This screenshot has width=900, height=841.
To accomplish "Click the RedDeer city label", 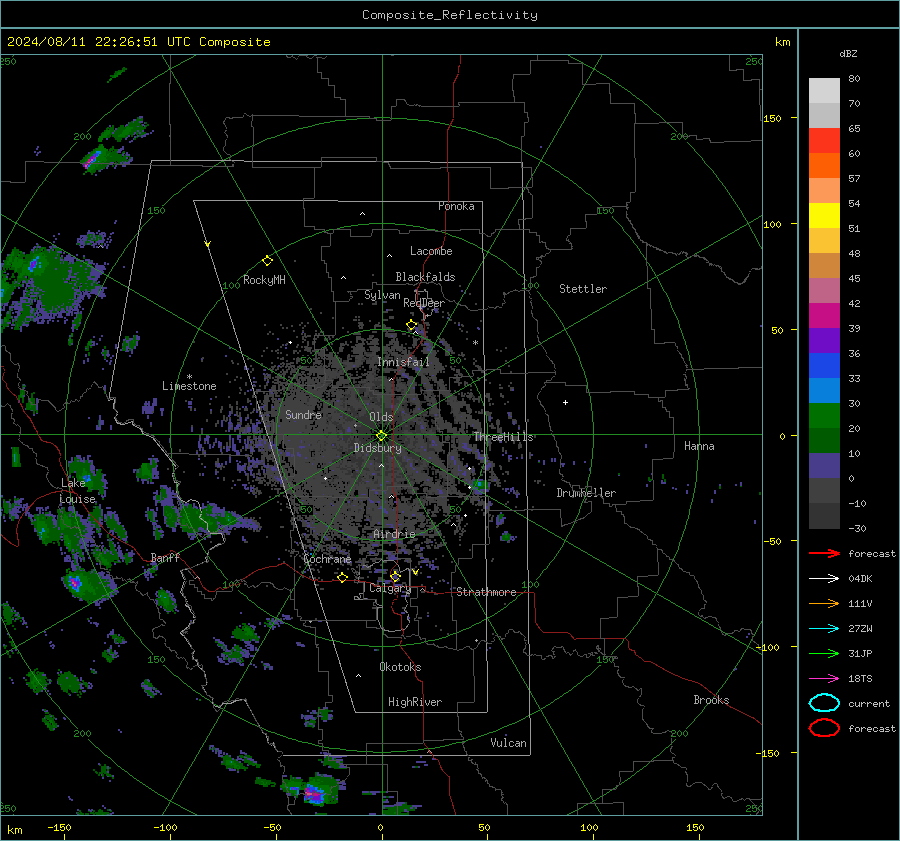I will tap(424, 303).
